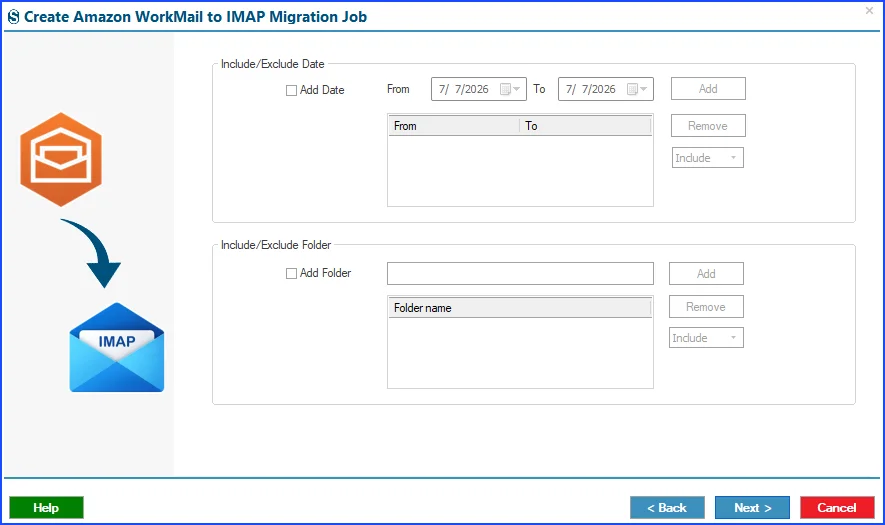Click Remove button in folder section
Image resolution: width=885 pixels, height=525 pixels.
(706, 307)
